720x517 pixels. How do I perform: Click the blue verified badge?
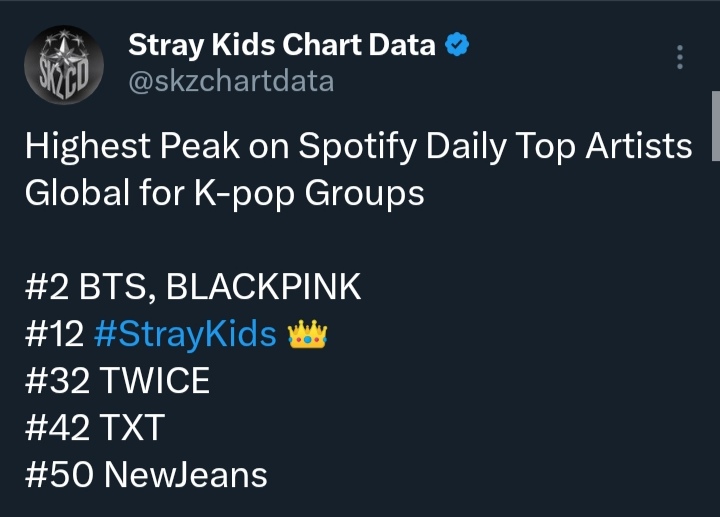point(457,45)
